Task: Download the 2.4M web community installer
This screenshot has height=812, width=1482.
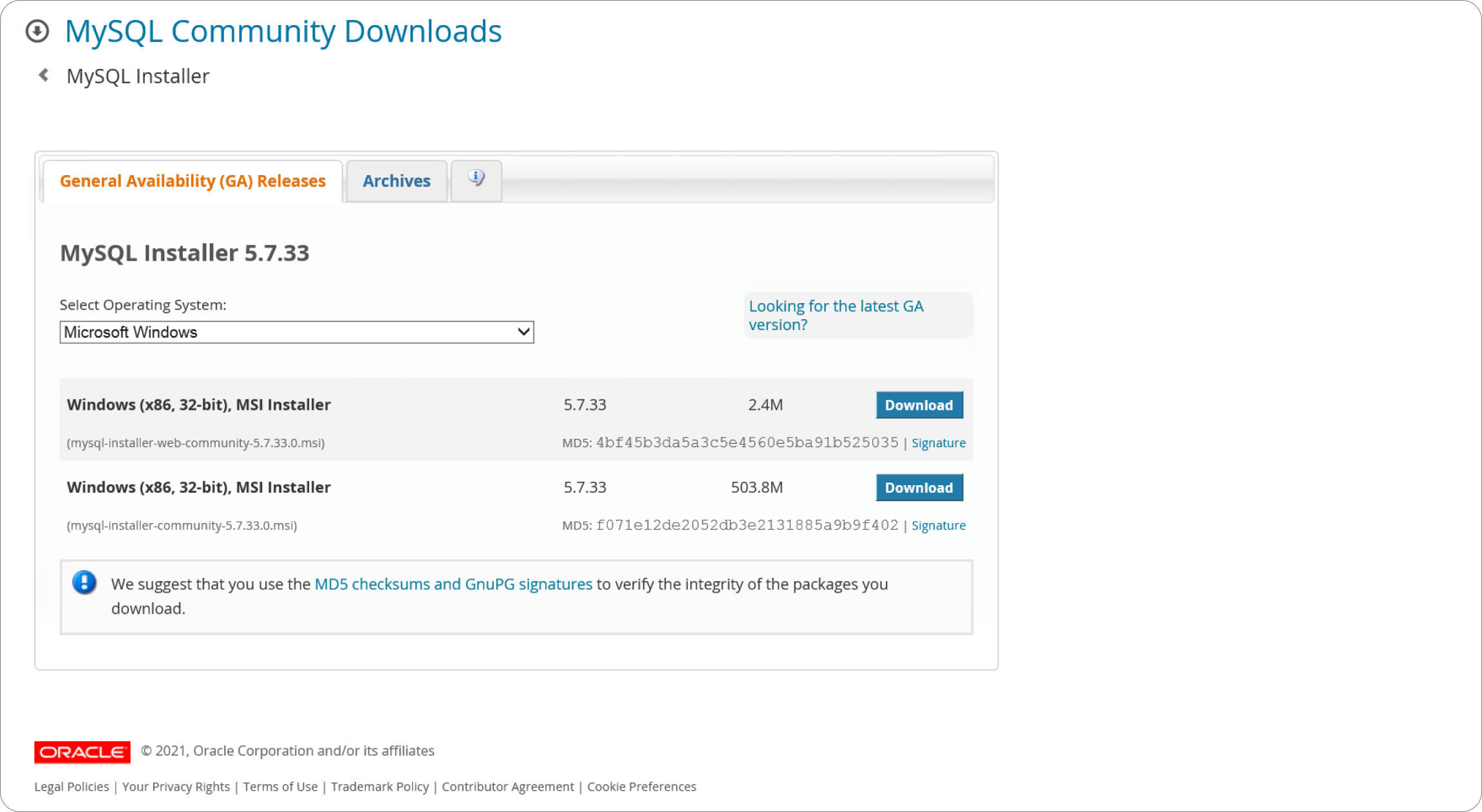Action: pos(919,405)
